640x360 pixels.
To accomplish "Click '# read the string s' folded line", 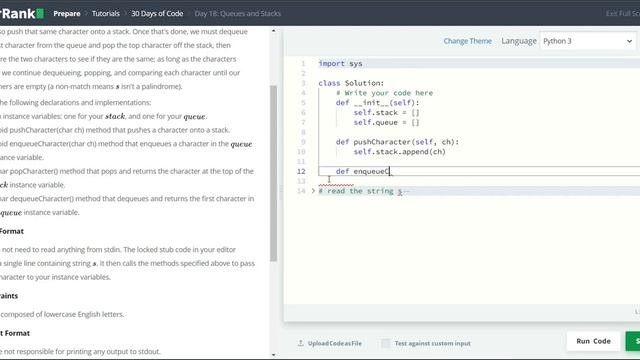I will pos(360,191).
